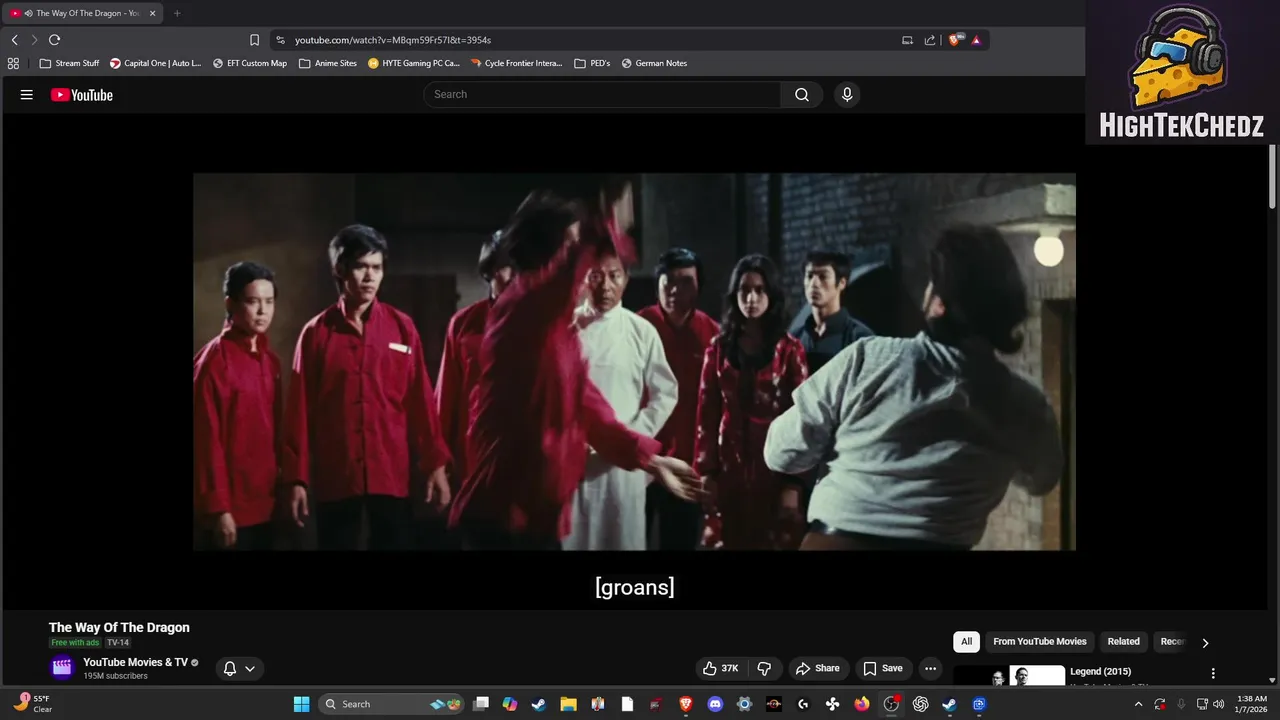Click the page vertical scrollbar thumb
Image resolution: width=1280 pixels, height=720 pixels.
coord(1273,177)
